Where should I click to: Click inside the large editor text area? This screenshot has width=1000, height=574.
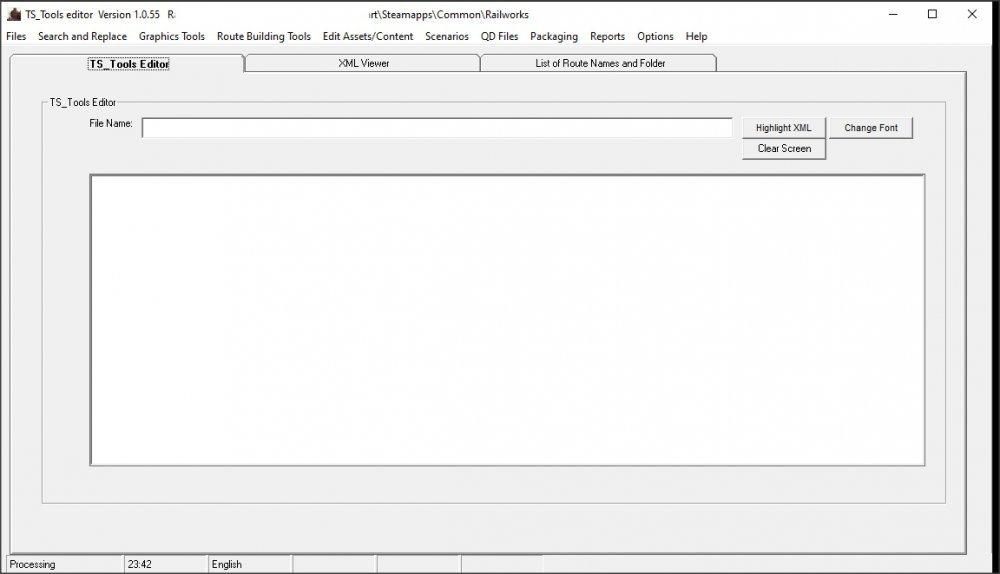tap(507, 320)
